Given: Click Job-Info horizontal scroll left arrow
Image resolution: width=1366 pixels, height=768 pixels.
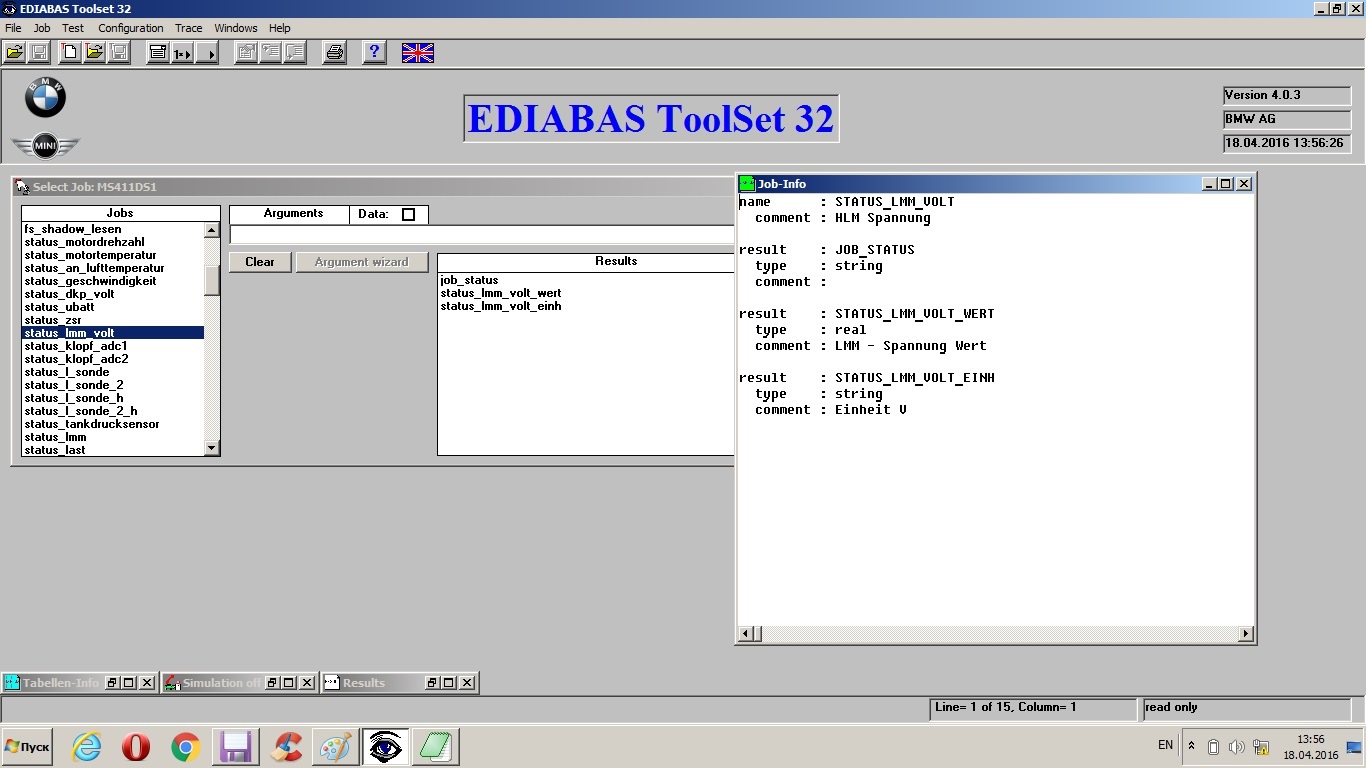Looking at the screenshot, I should [746, 634].
